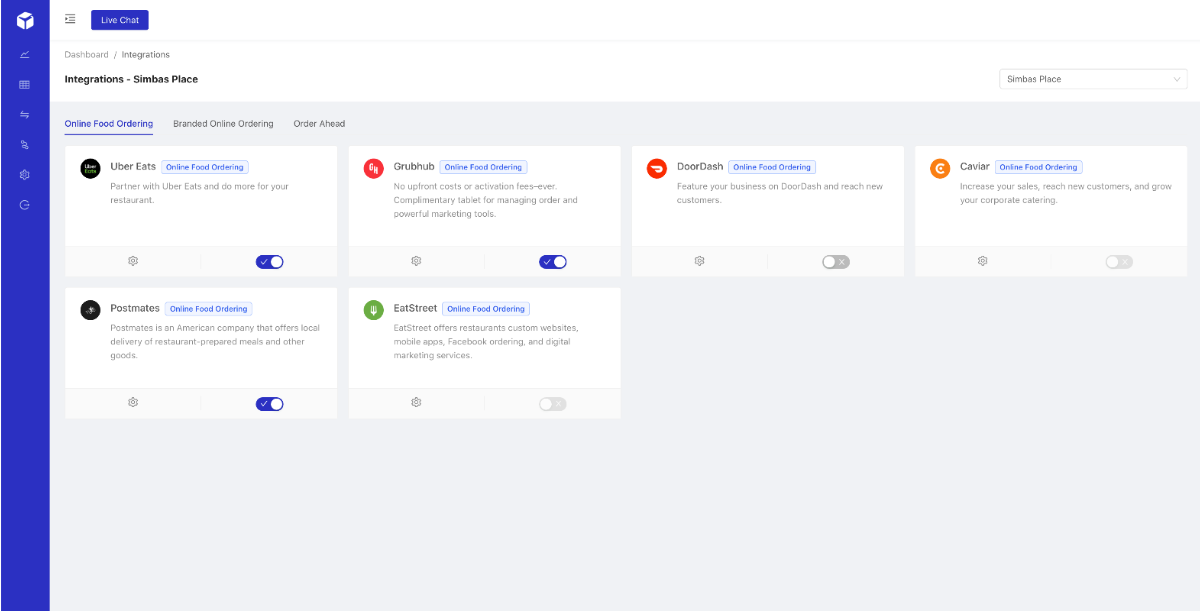Open the branching nodes sidebar icon

(25, 144)
